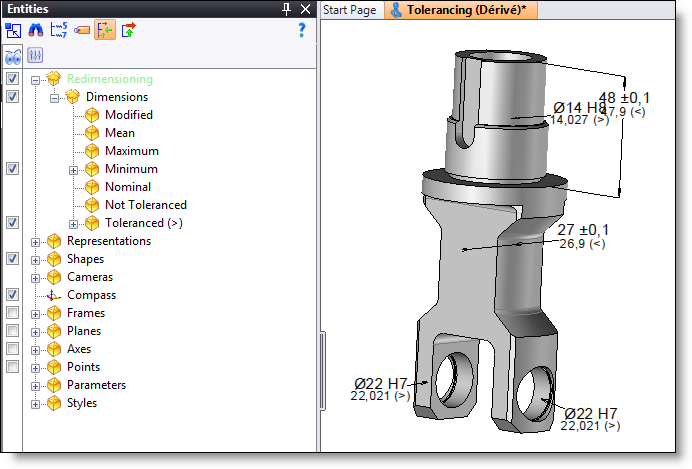Pin the Entities panel
Screen dimensions: 692x469
click(287, 9)
